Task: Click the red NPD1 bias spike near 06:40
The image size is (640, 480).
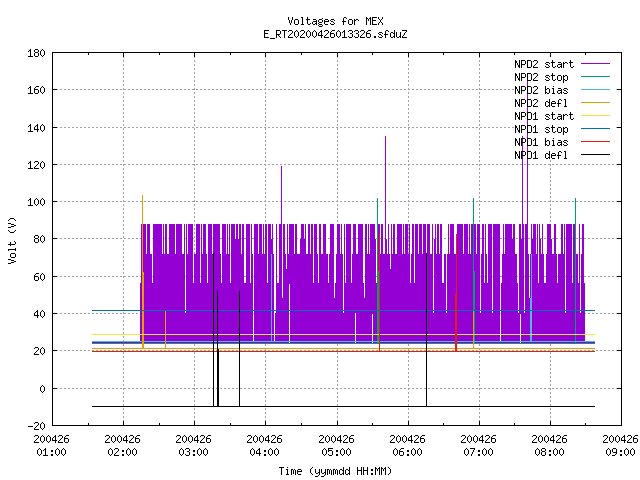Action: (x=456, y=292)
